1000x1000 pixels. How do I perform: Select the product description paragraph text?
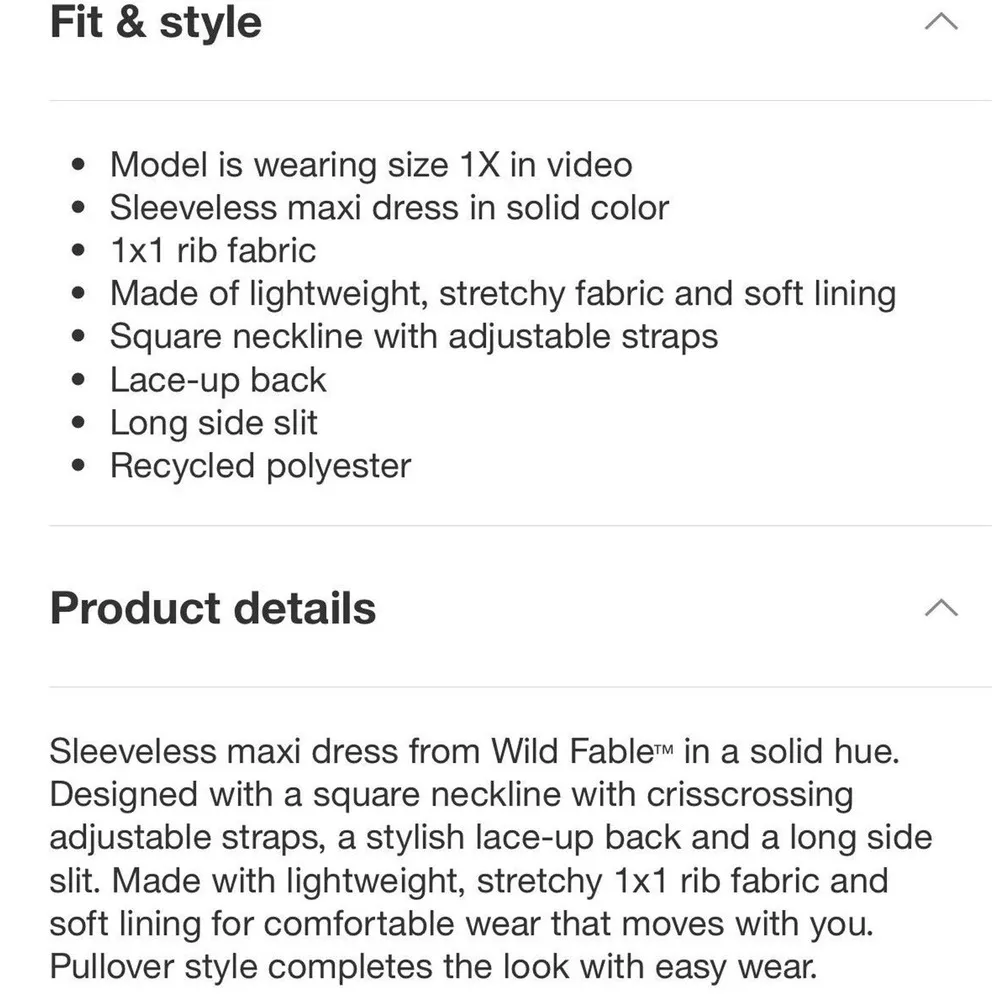coord(490,858)
